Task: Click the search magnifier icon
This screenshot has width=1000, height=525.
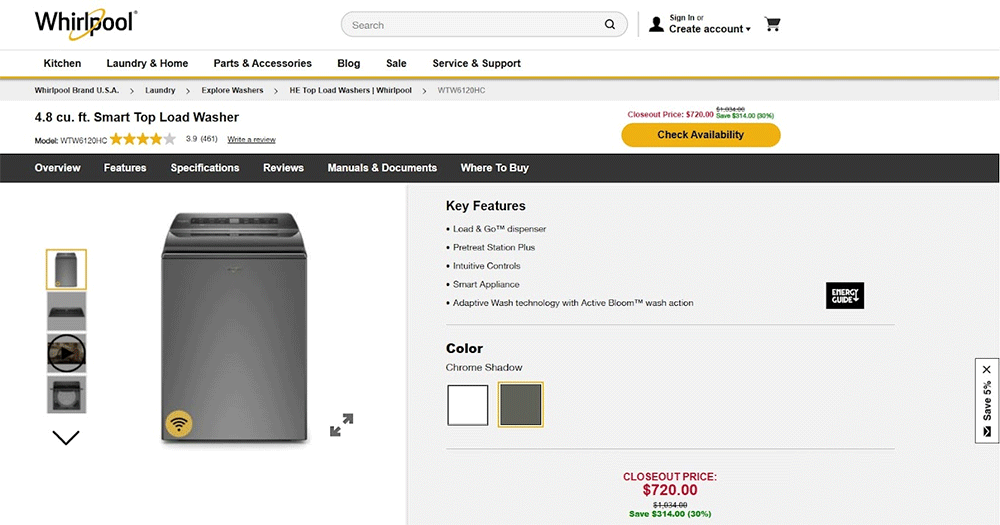Action: click(x=610, y=25)
